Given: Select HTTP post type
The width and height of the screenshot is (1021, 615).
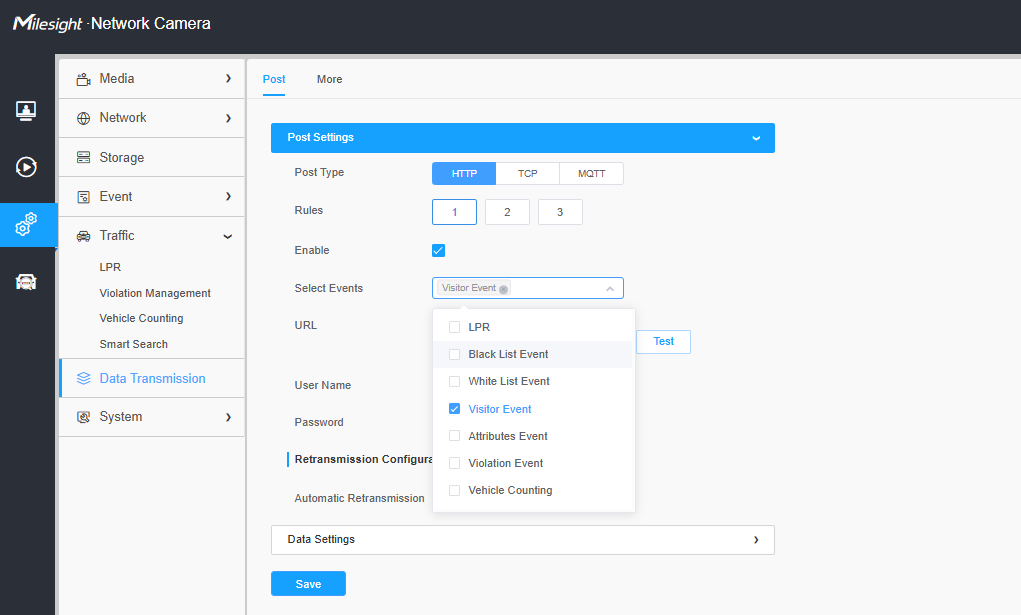Looking at the screenshot, I should click(x=464, y=174).
